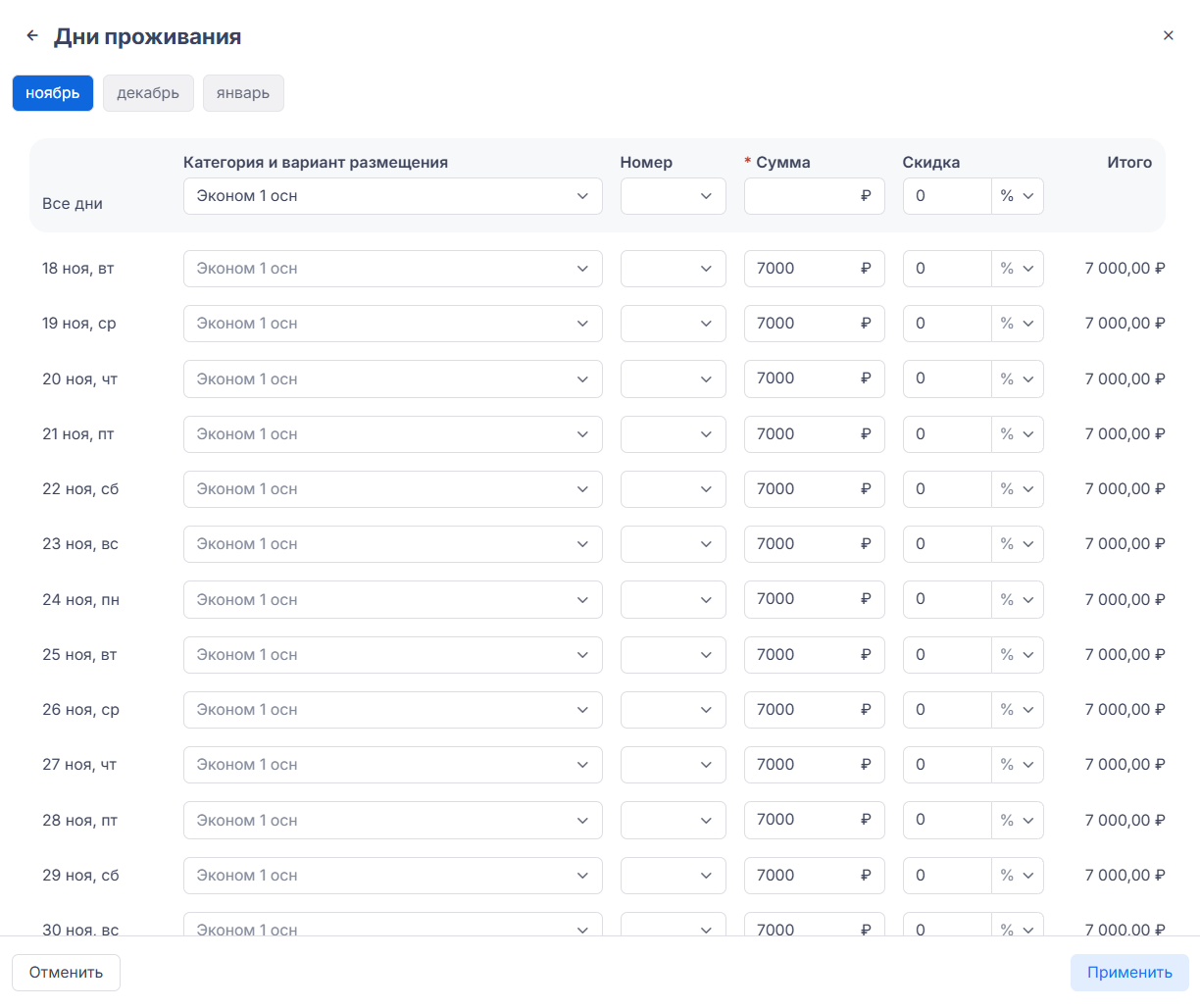The image size is (1200, 1008).
Task: Open the Все дни Номер dropdown
Action: 673,196
